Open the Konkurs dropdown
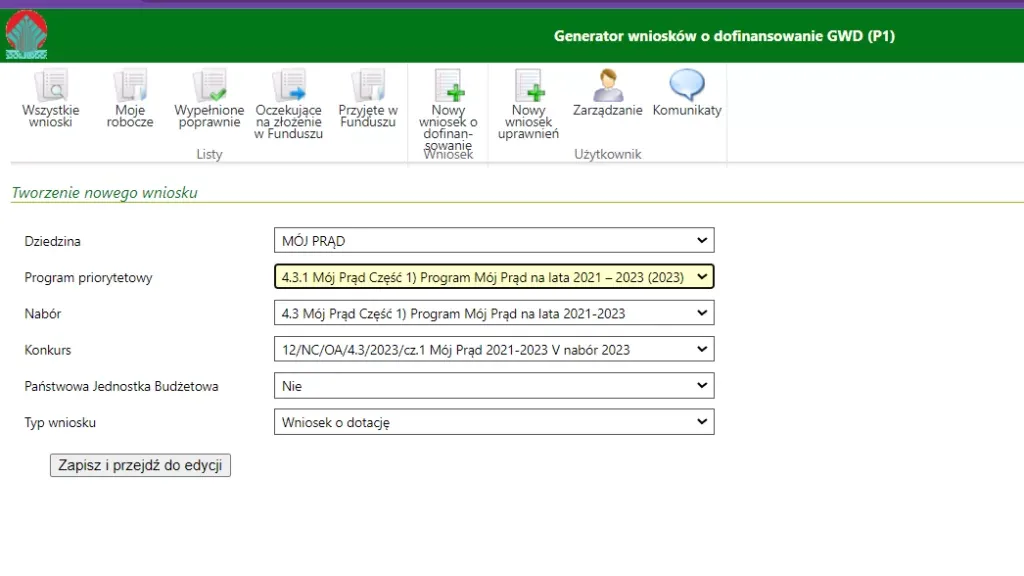 [x=494, y=350]
